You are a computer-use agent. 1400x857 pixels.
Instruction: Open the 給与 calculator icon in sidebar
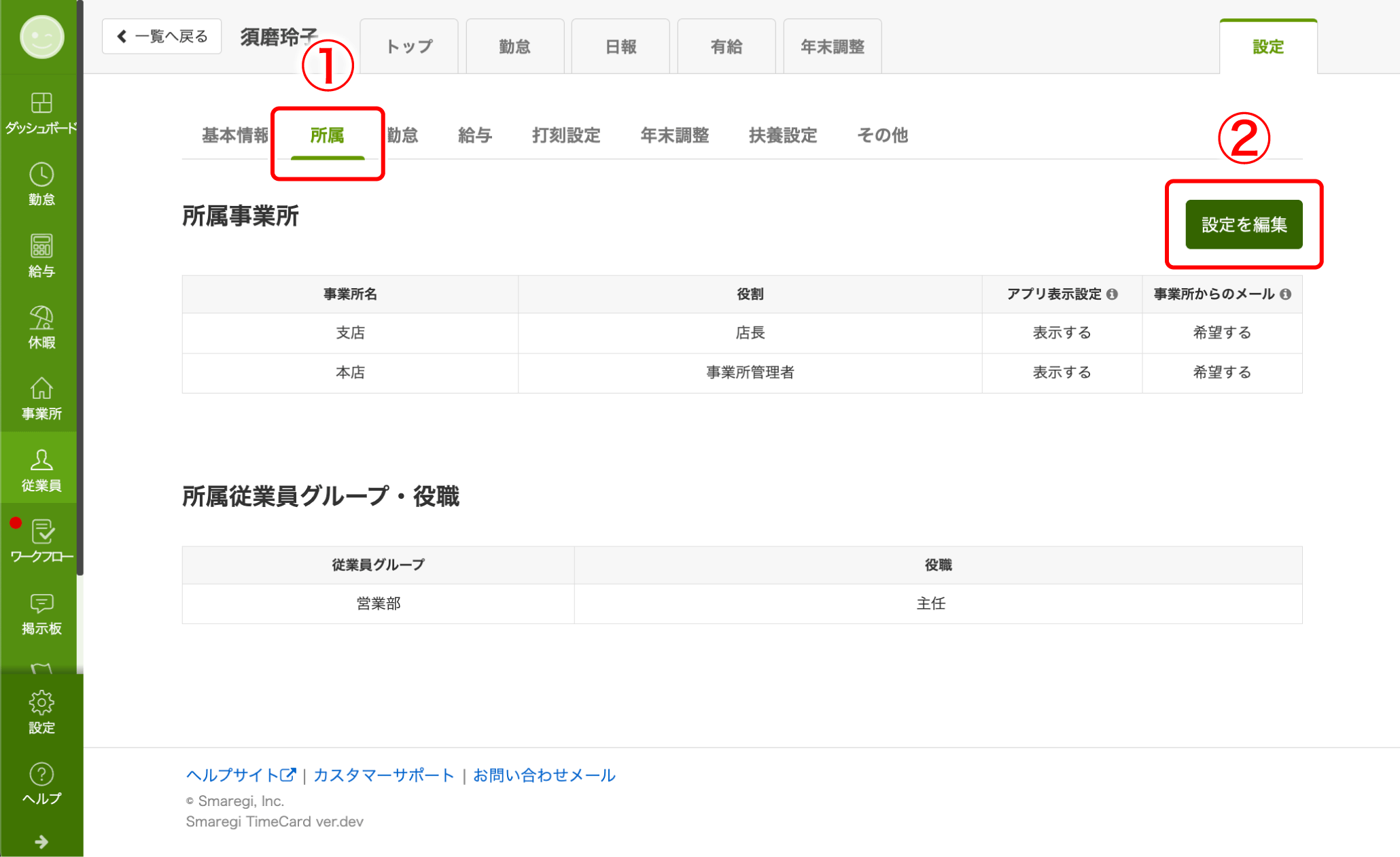click(x=41, y=256)
